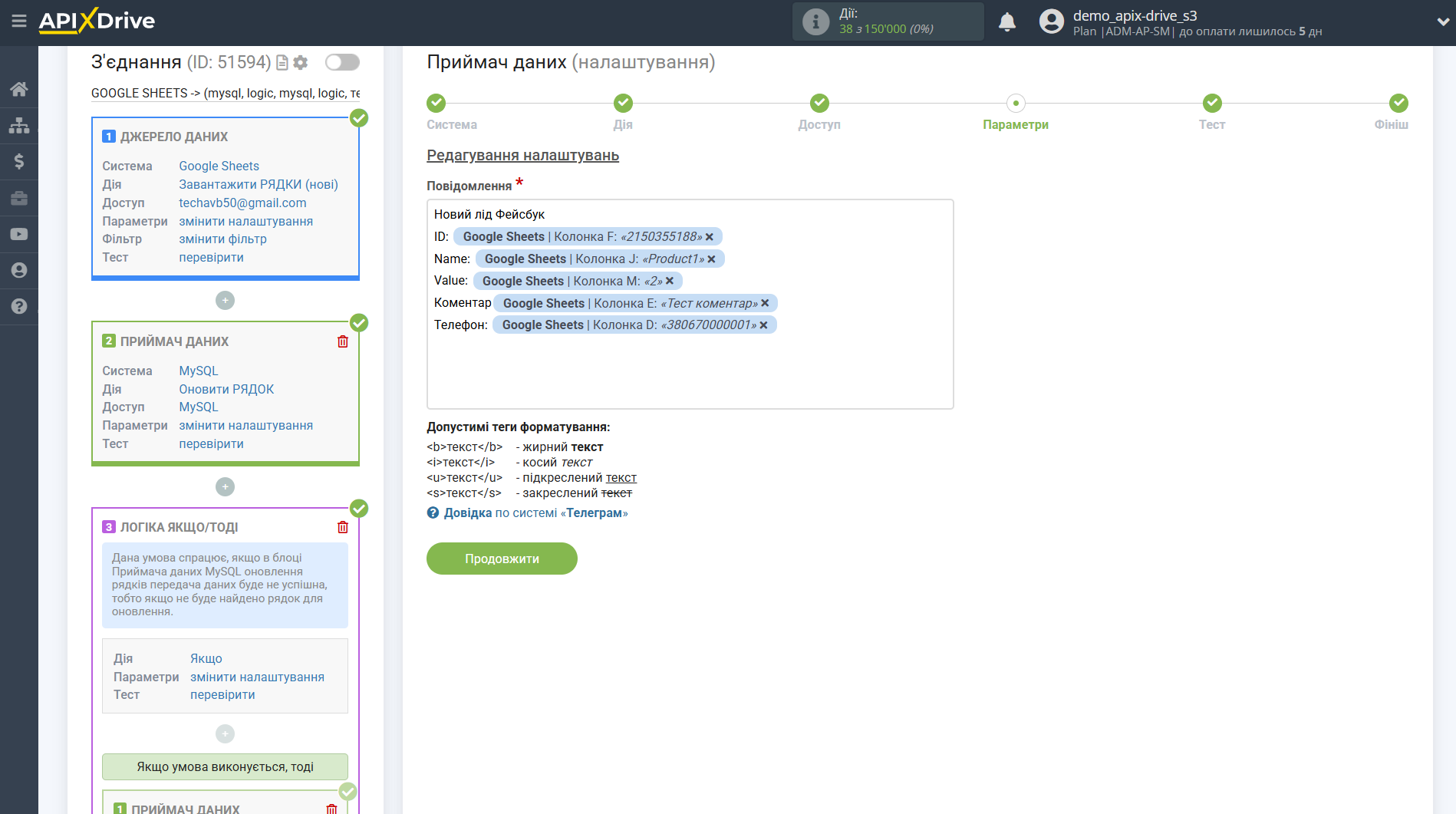Click Завантажити РЯДКИ (нові) action link

pyautogui.click(x=259, y=184)
